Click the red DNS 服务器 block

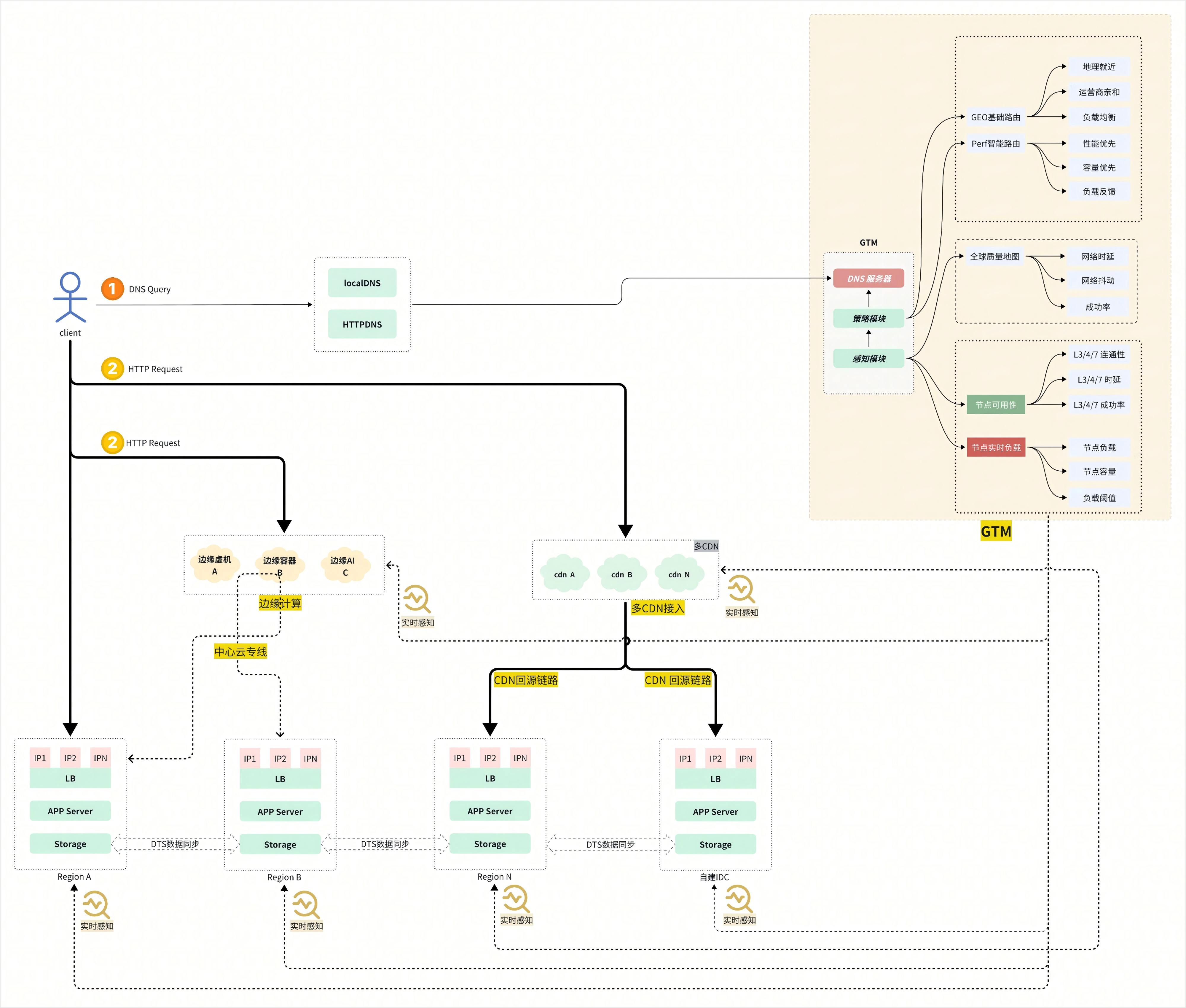coord(868,278)
